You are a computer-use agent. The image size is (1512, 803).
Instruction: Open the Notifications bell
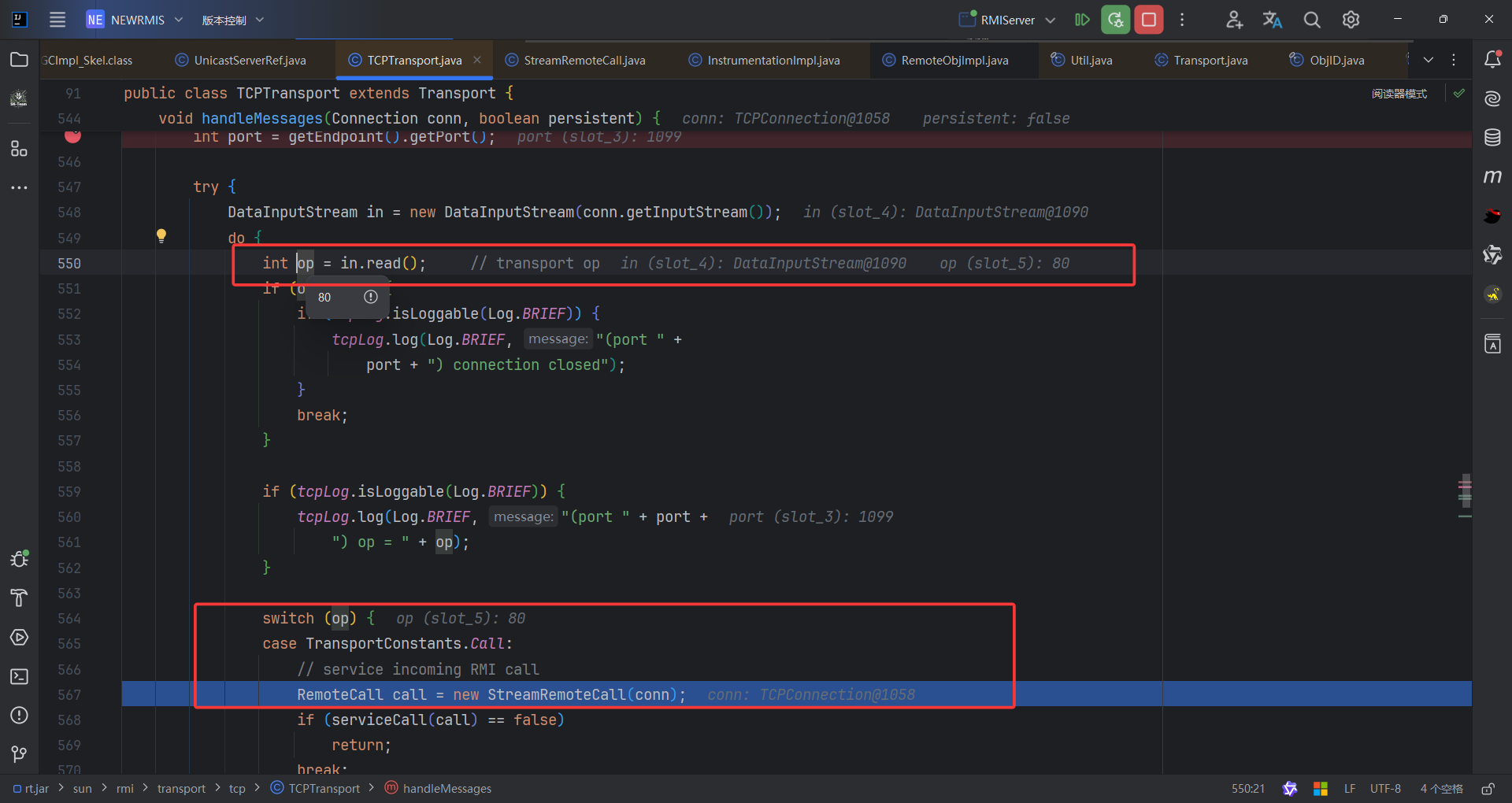pyautogui.click(x=1492, y=59)
